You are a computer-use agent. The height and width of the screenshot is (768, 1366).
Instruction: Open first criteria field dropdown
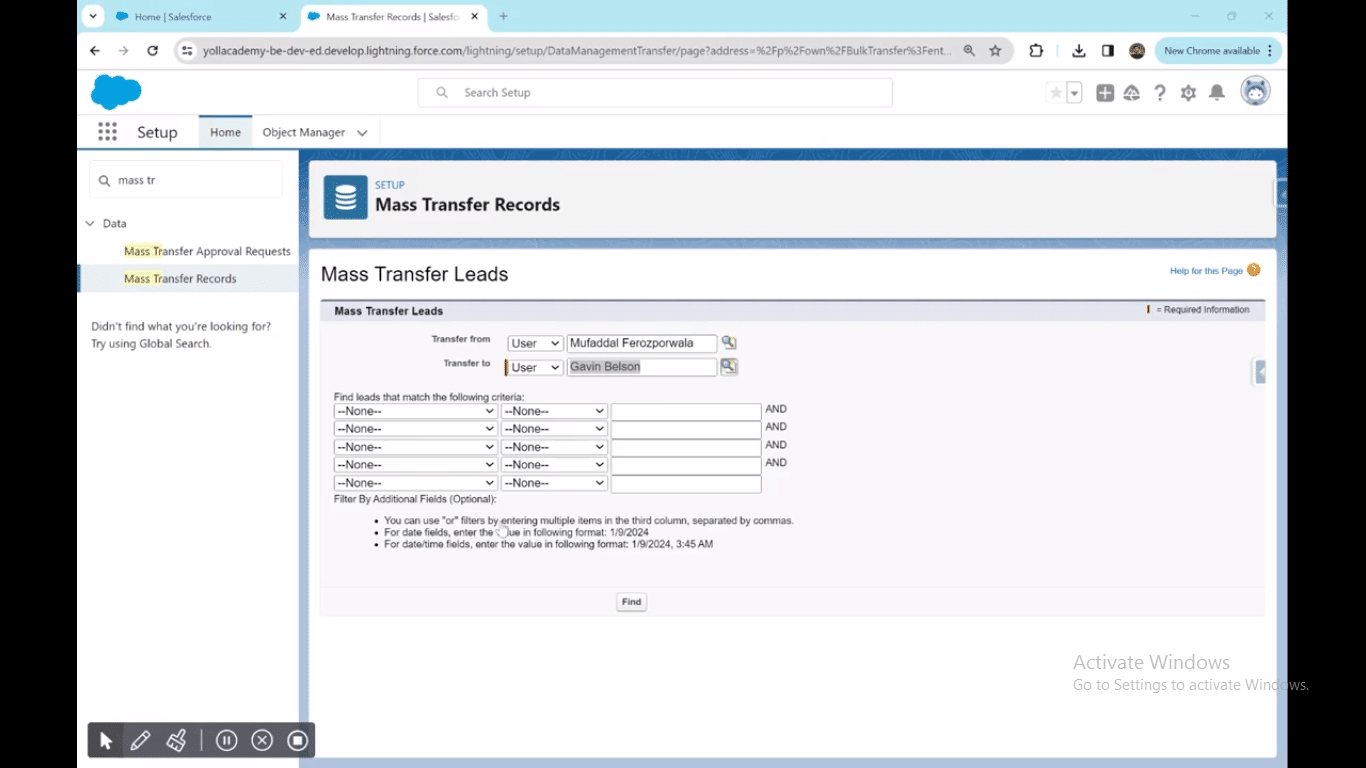(415, 411)
